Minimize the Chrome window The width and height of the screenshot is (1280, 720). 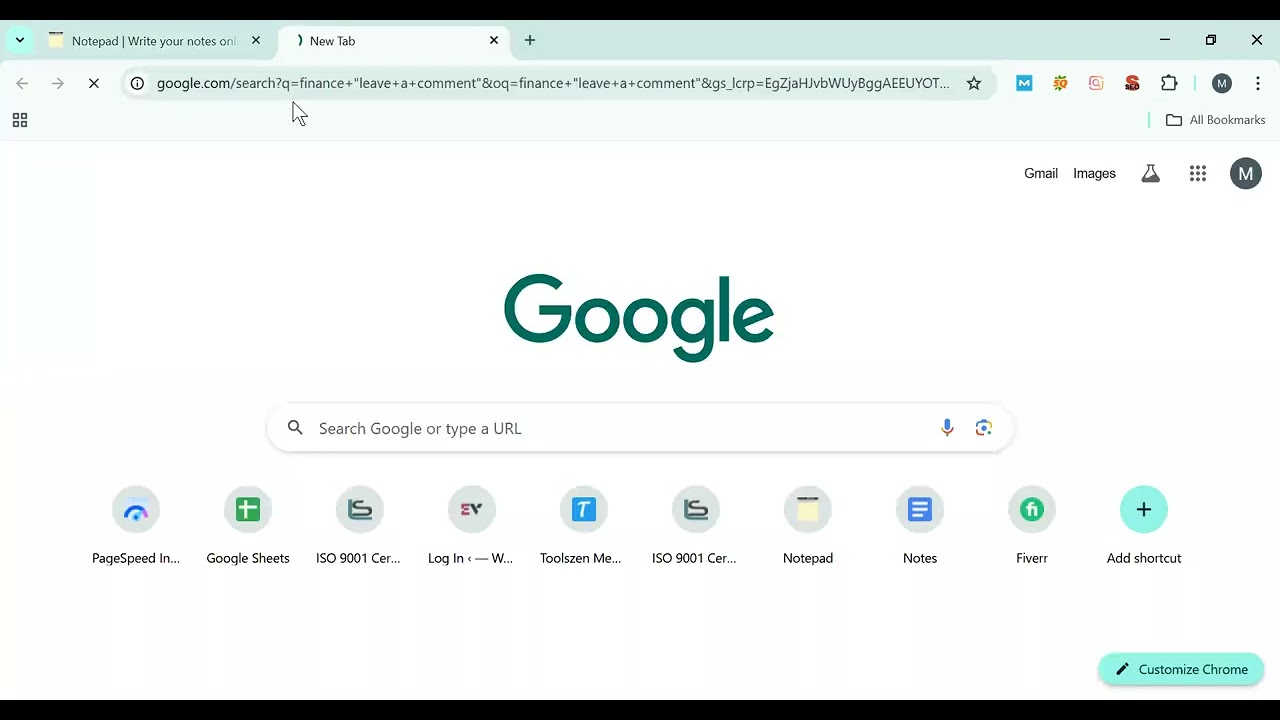click(x=1165, y=40)
